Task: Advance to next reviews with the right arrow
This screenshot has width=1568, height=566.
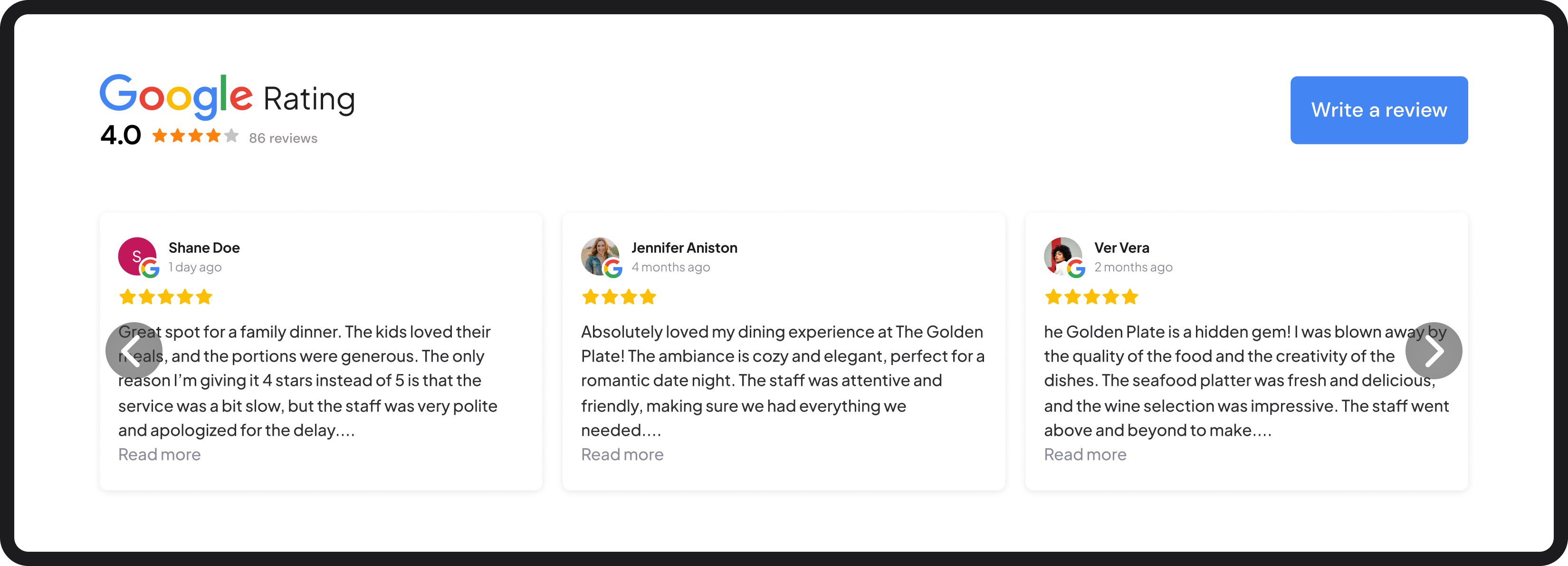Action: coord(1434,351)
